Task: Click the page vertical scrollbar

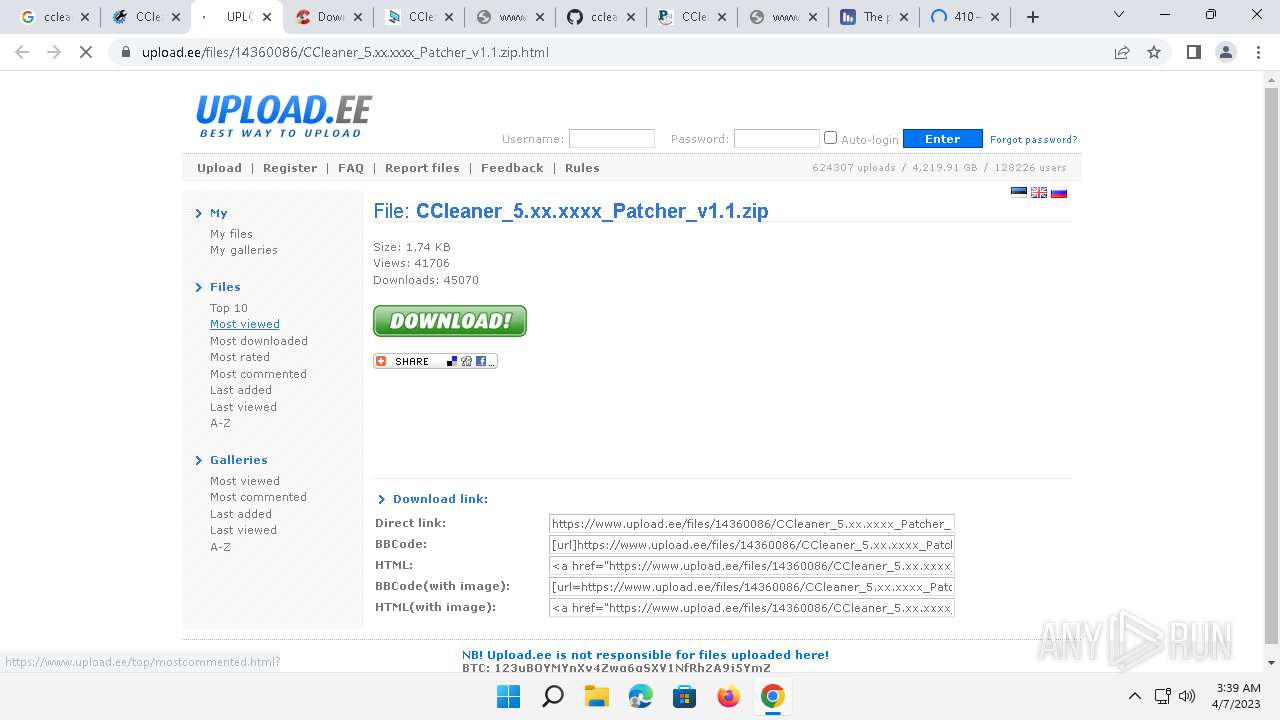Action: point(1272,365)
